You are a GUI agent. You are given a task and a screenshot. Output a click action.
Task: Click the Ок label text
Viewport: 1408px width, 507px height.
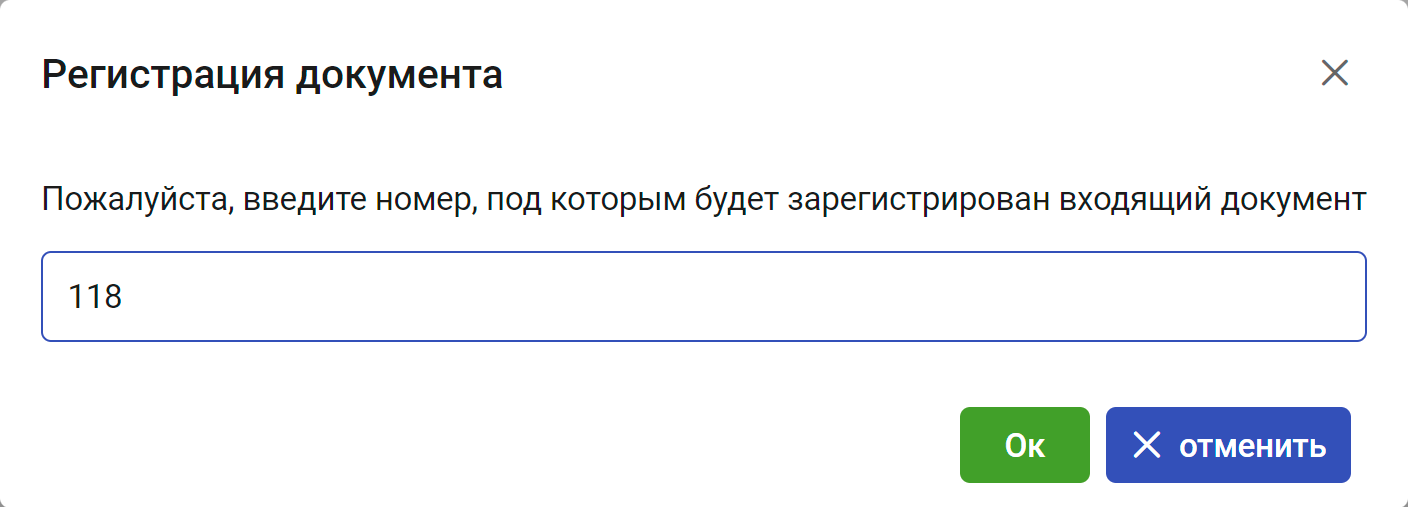1025,446
